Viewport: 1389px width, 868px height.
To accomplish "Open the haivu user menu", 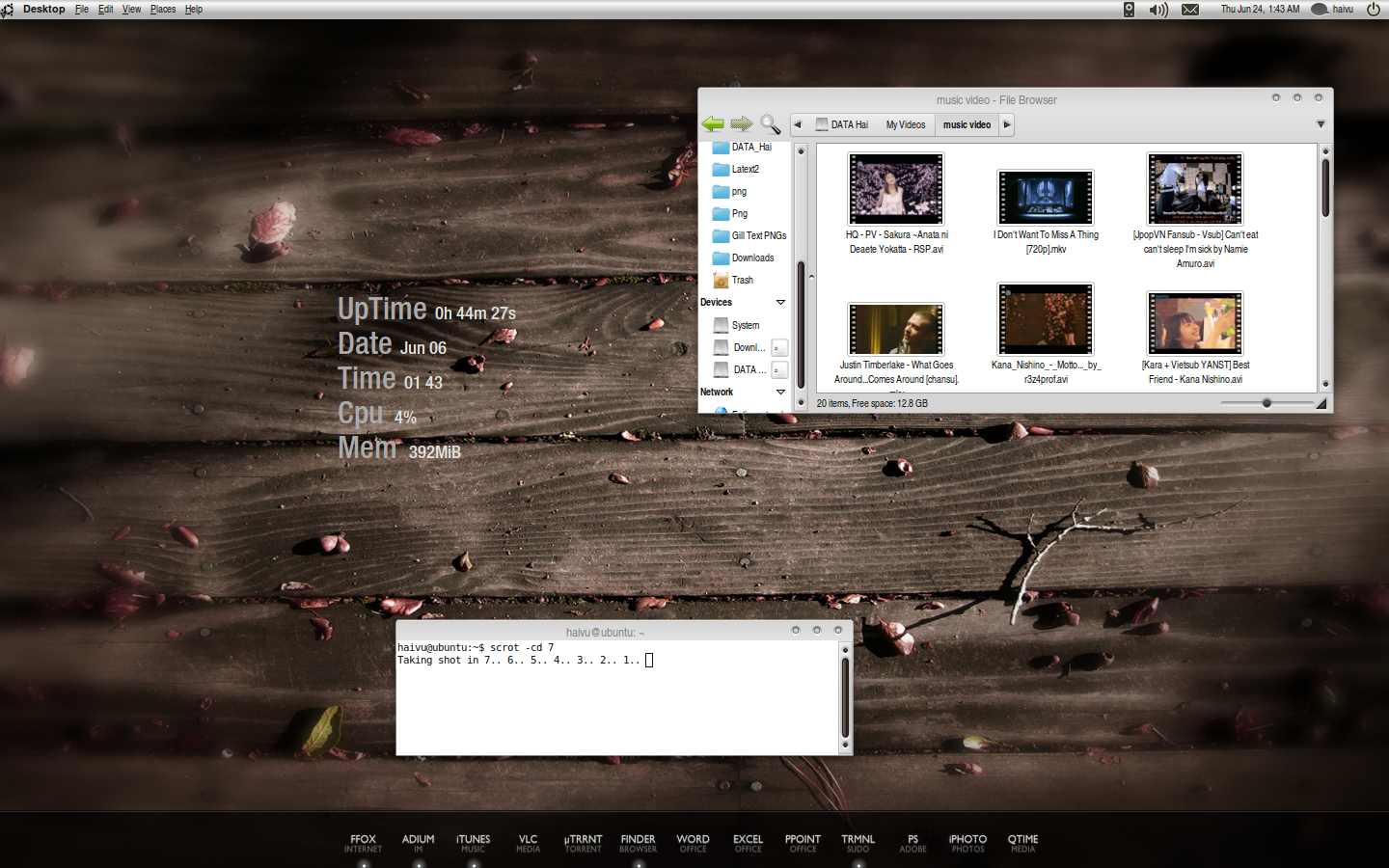I will (1332, 9).
